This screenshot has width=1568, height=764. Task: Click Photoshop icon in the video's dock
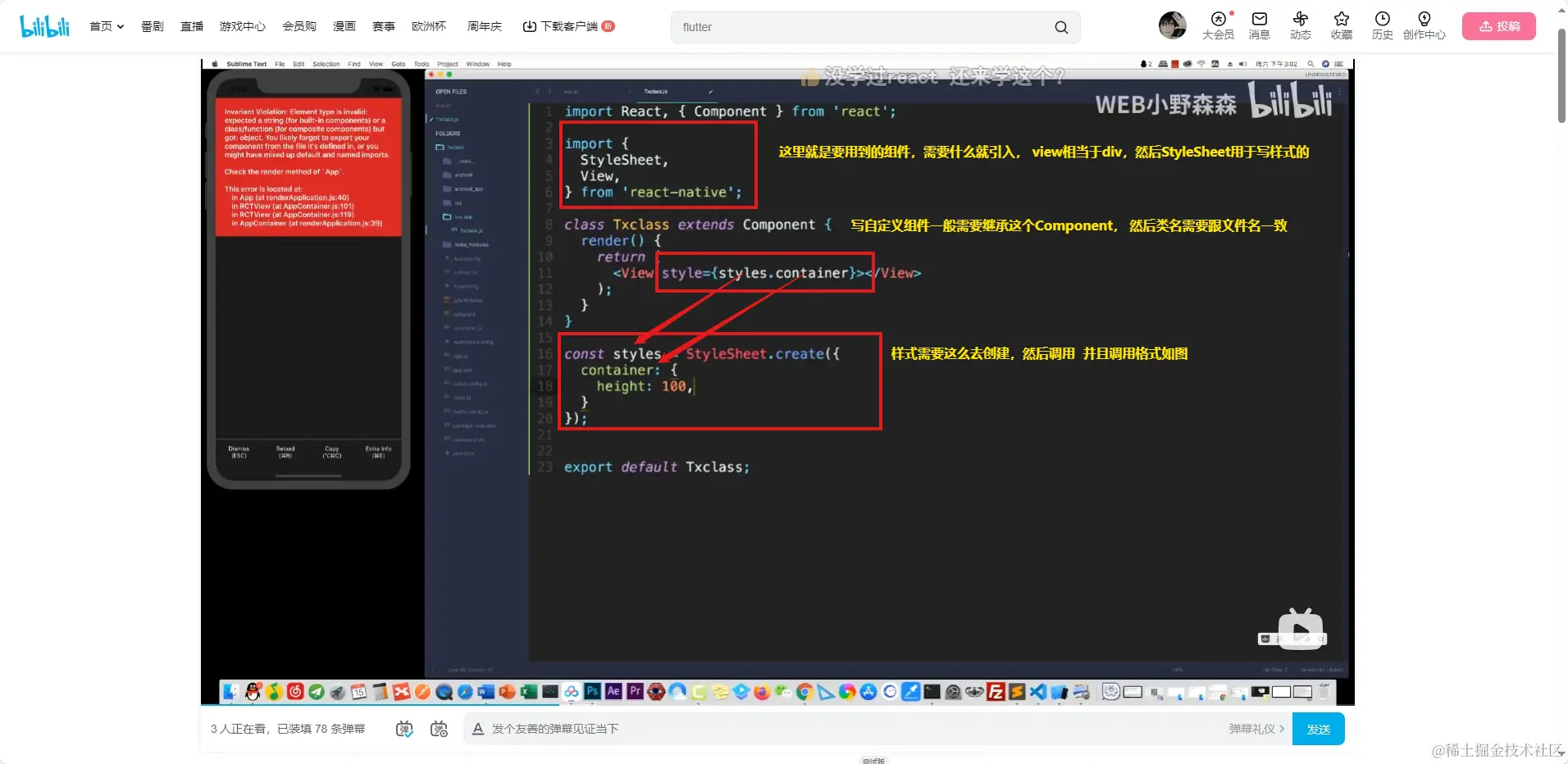click(x=592, y=692)
